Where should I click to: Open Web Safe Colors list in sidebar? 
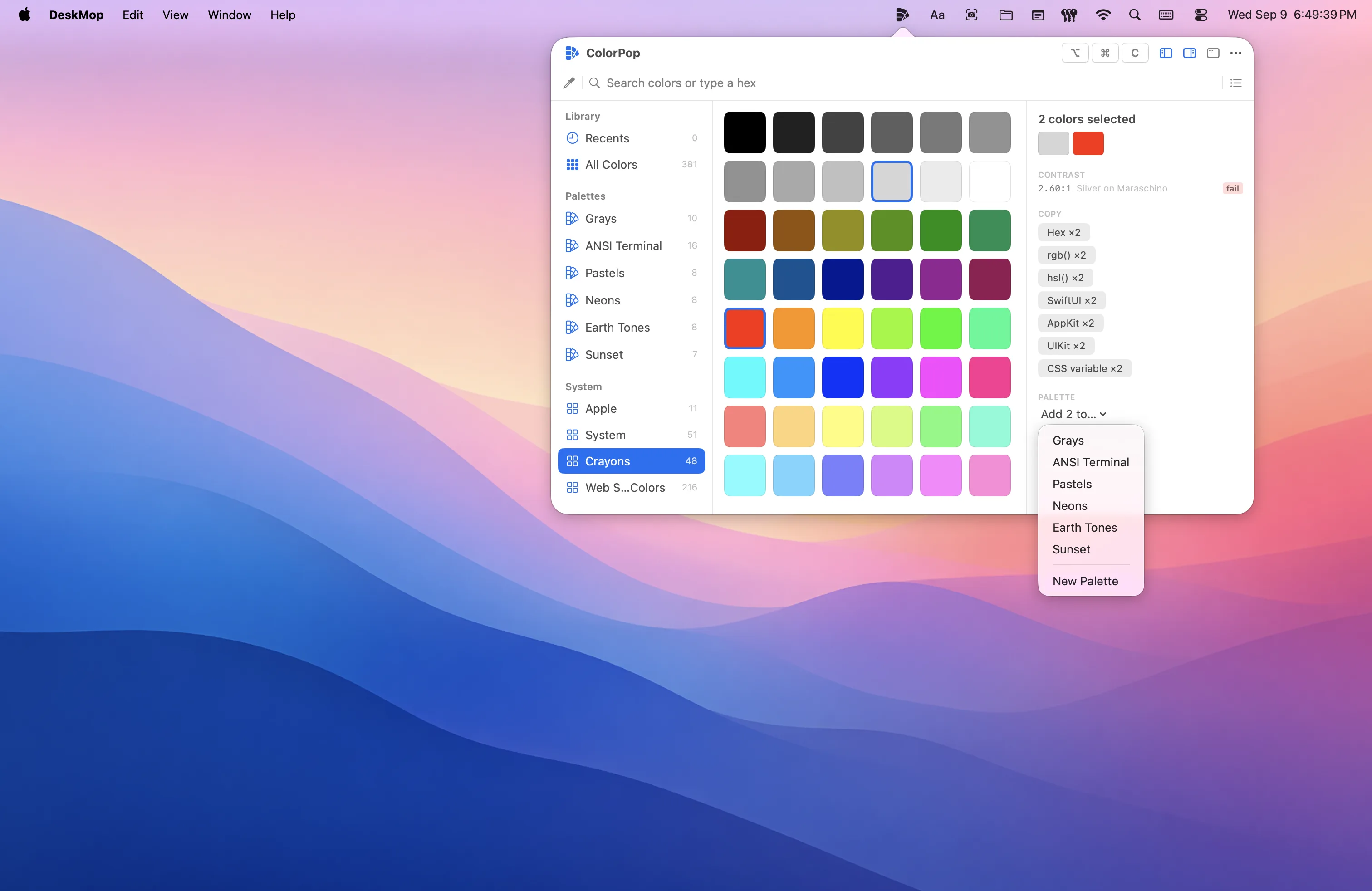631,488
